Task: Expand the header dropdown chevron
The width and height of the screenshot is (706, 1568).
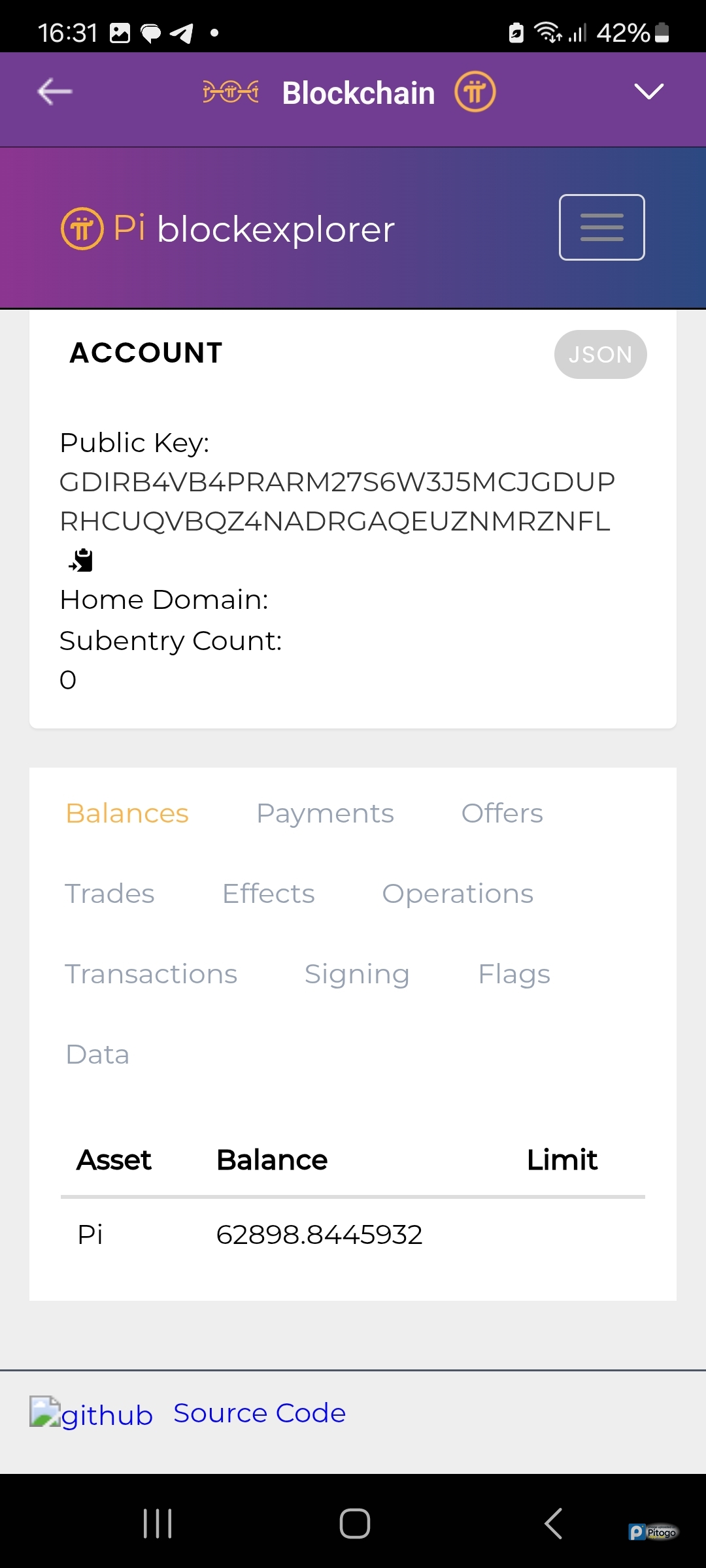Action: (648, 91)
